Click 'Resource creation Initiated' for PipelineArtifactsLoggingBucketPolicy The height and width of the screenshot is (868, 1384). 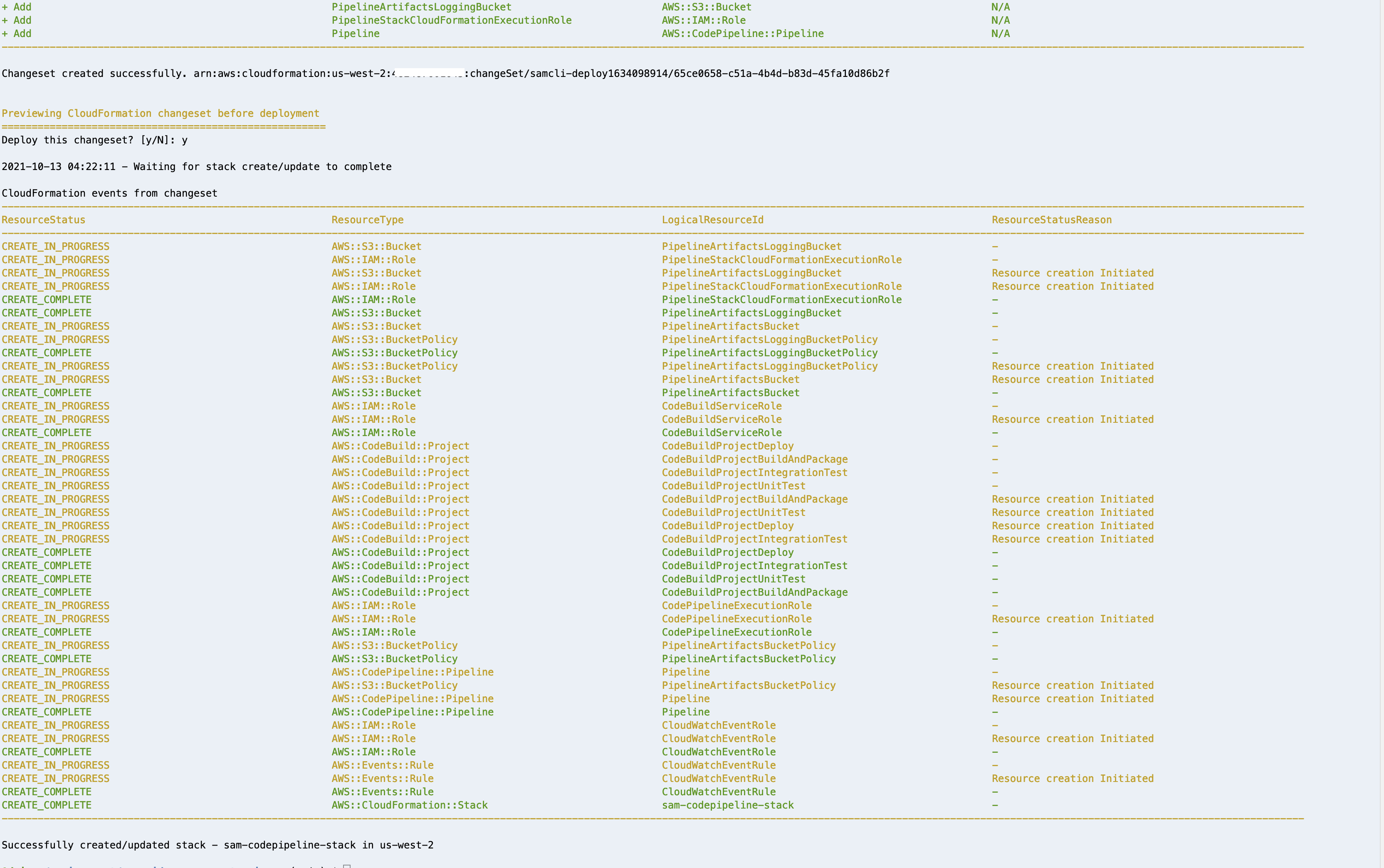point(1073,366)
